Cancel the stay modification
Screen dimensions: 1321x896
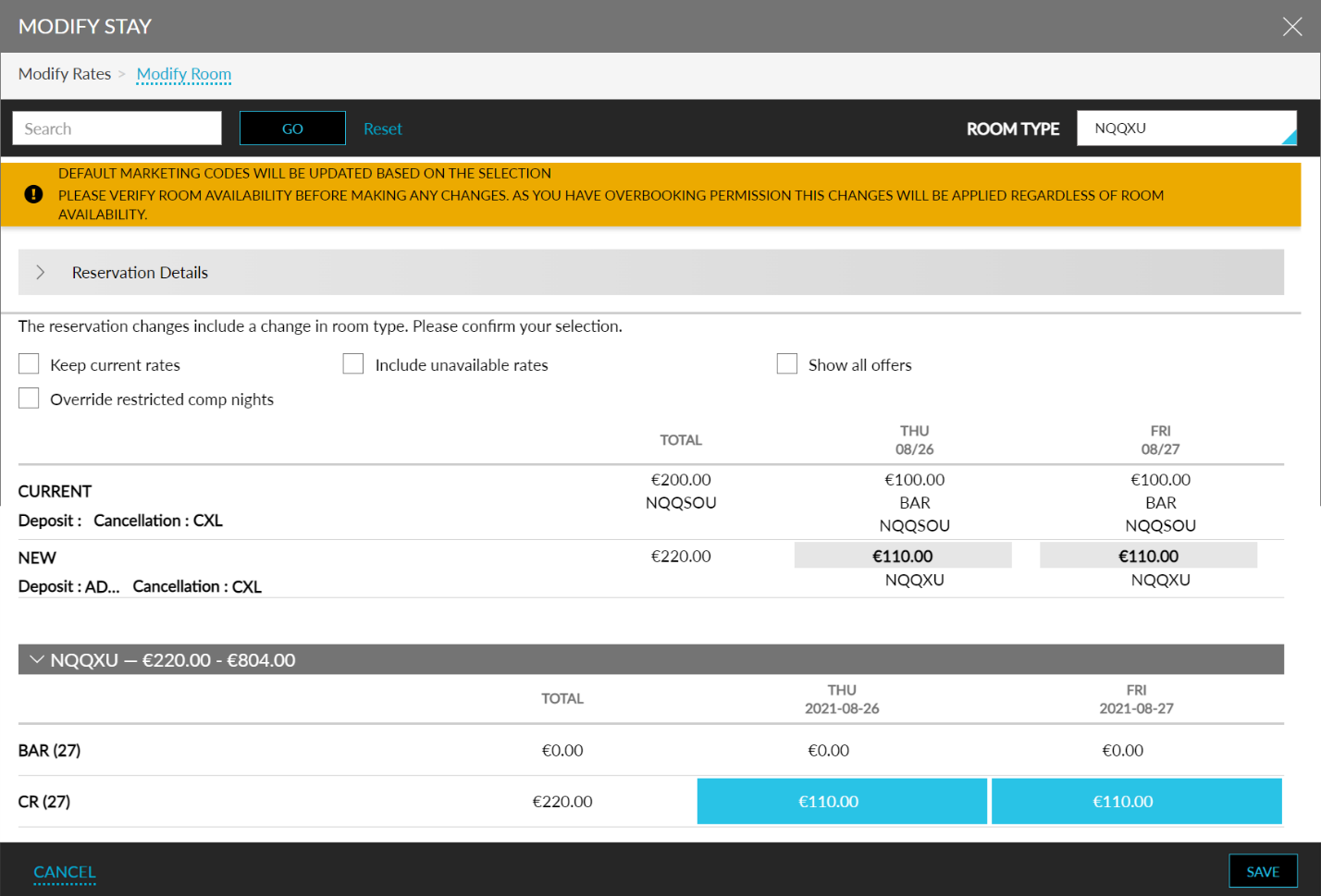(65, 872)
